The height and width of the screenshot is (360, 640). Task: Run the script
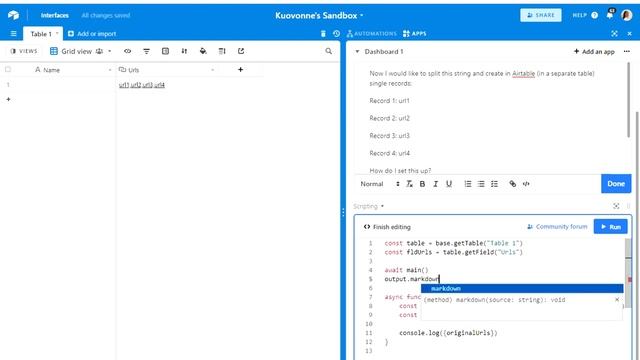pyautogui.click(x=611, y=227)
